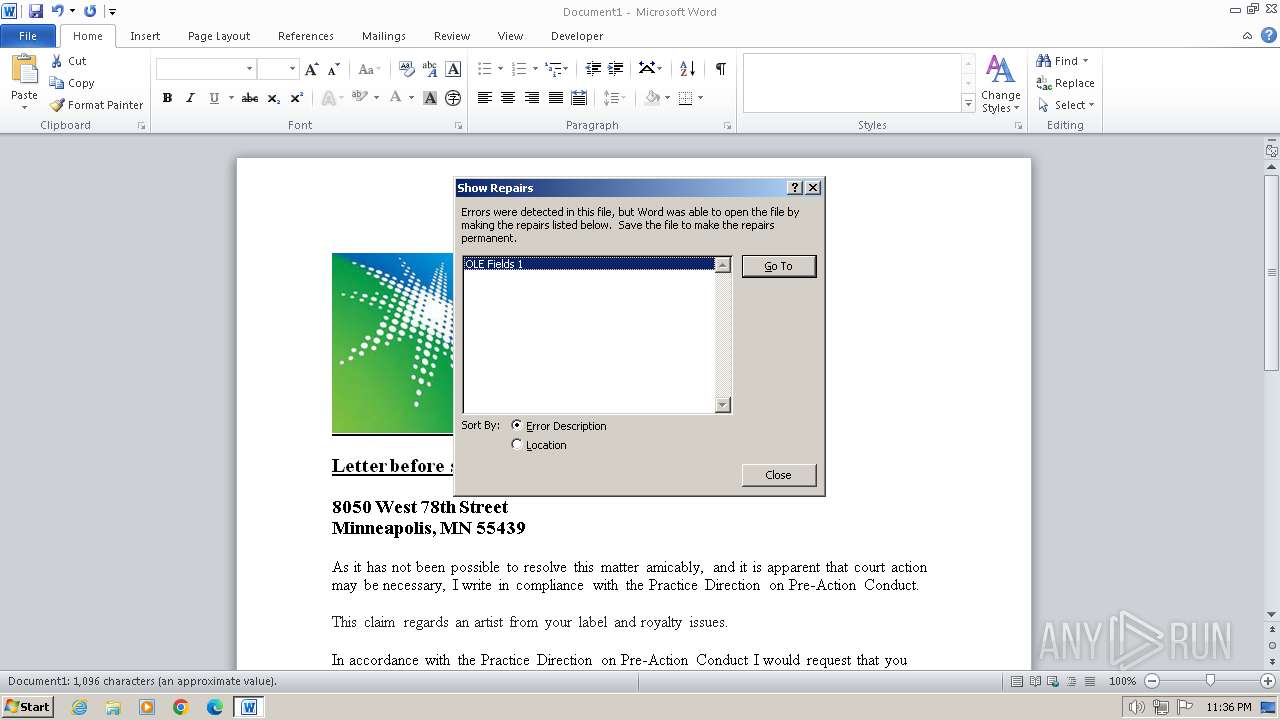This screenshot has width=1280, height=720.
Task: Align text left
Action: coord(485,98)
